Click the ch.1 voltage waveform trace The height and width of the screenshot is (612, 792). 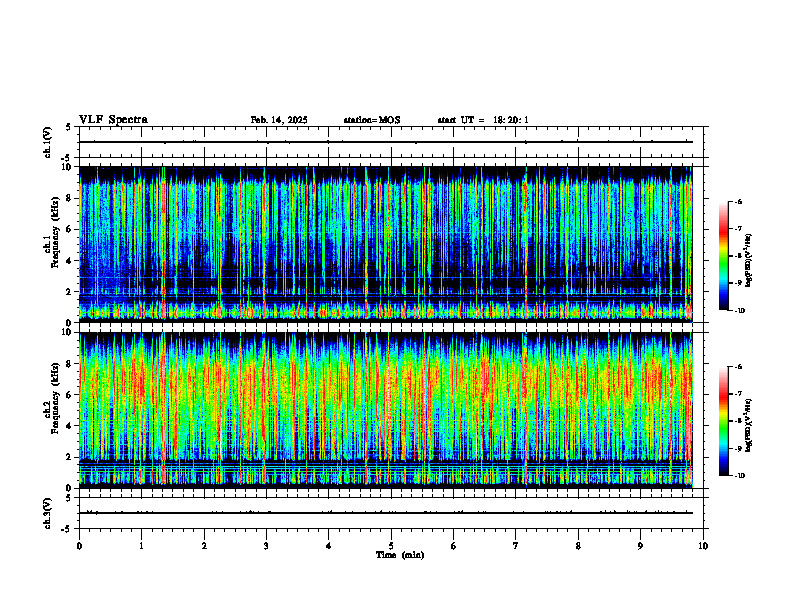386,142
